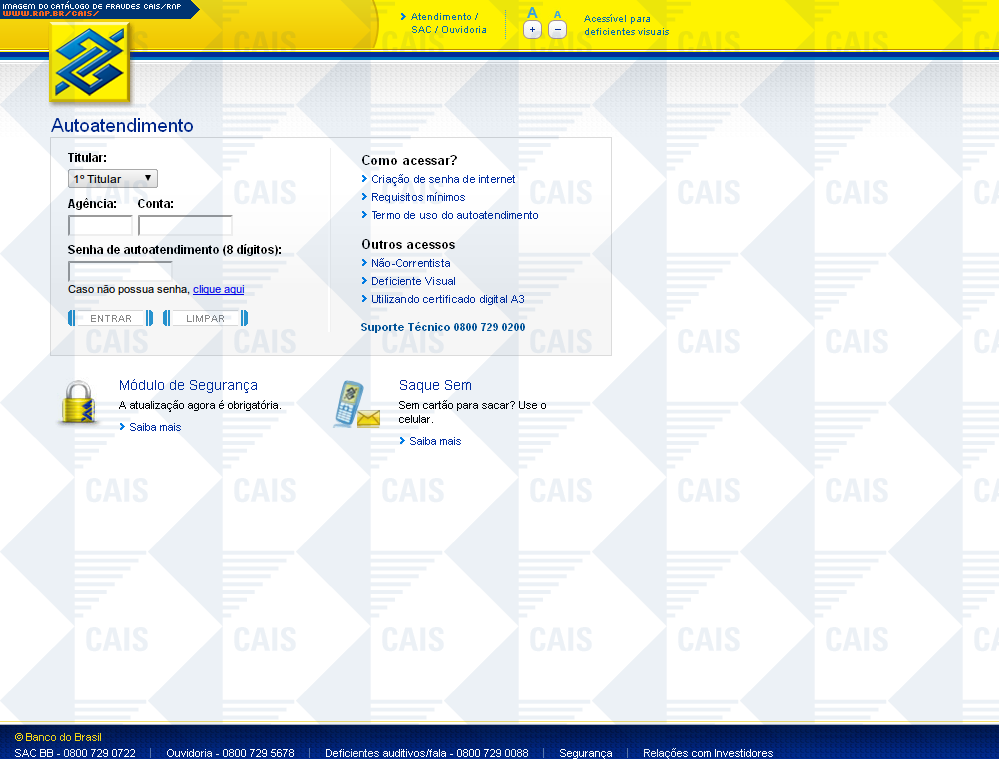Click the golden padlock security icon

[x=77, y=402]
